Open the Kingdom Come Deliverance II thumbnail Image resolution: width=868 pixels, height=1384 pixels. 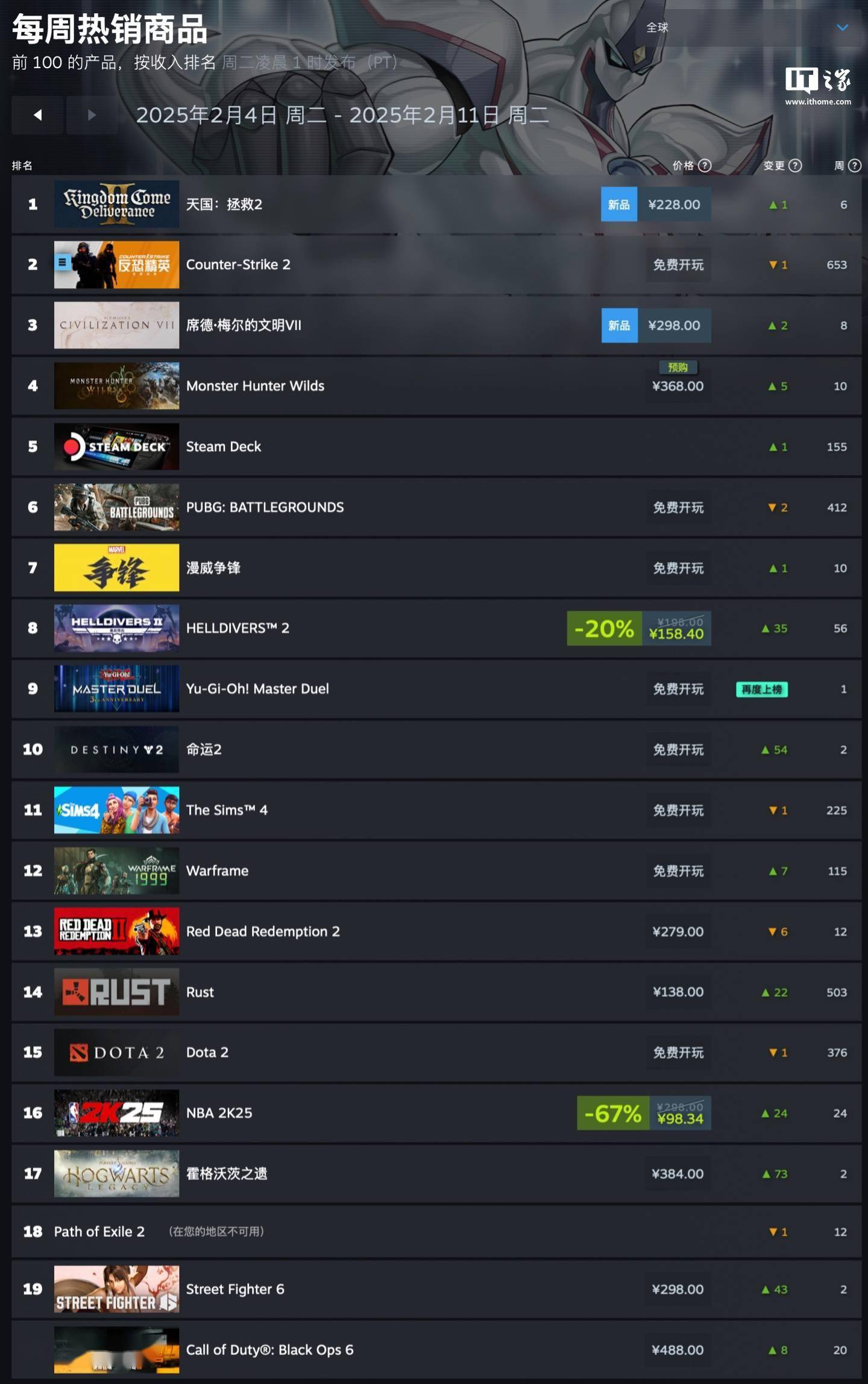pyautogui.click(x=116, y=204)
